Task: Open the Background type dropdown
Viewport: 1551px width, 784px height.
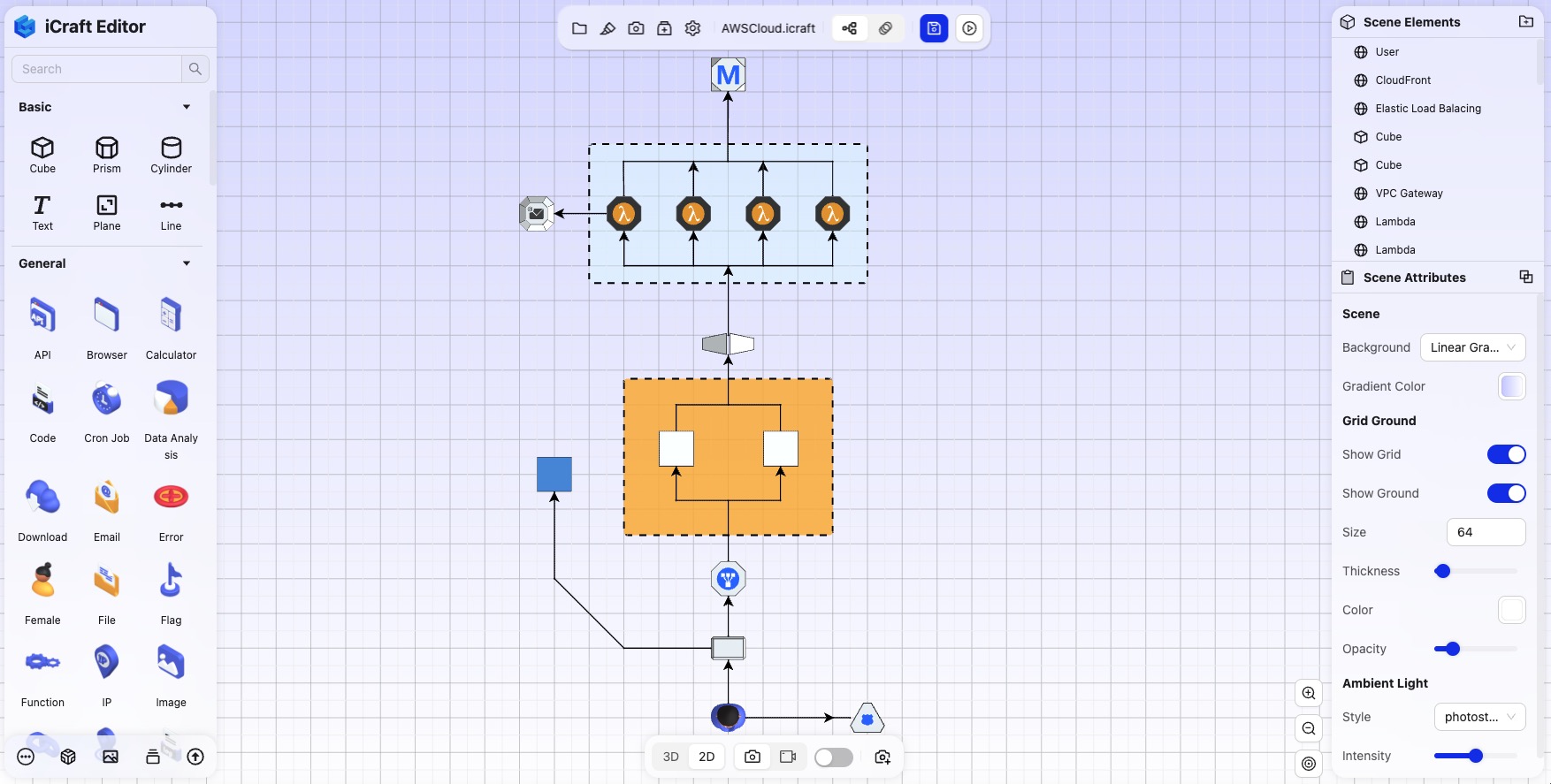Action: (1473, 347)
